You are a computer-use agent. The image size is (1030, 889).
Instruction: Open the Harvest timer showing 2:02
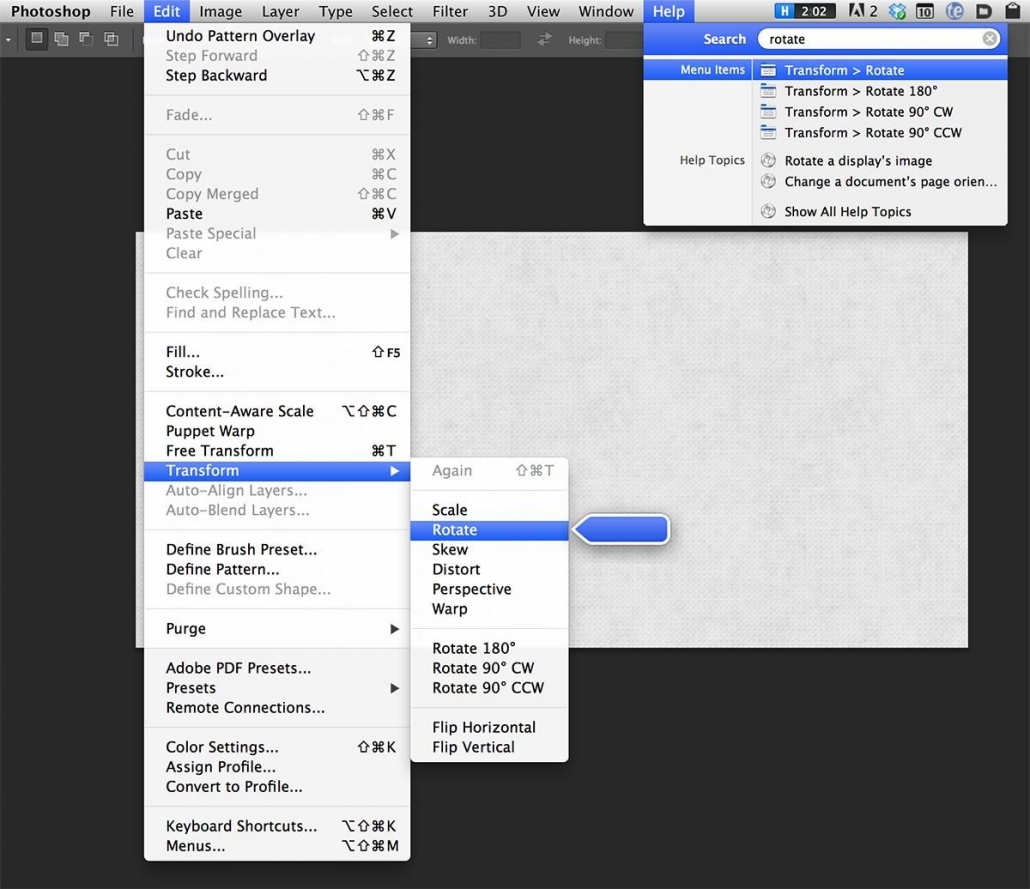805,11
